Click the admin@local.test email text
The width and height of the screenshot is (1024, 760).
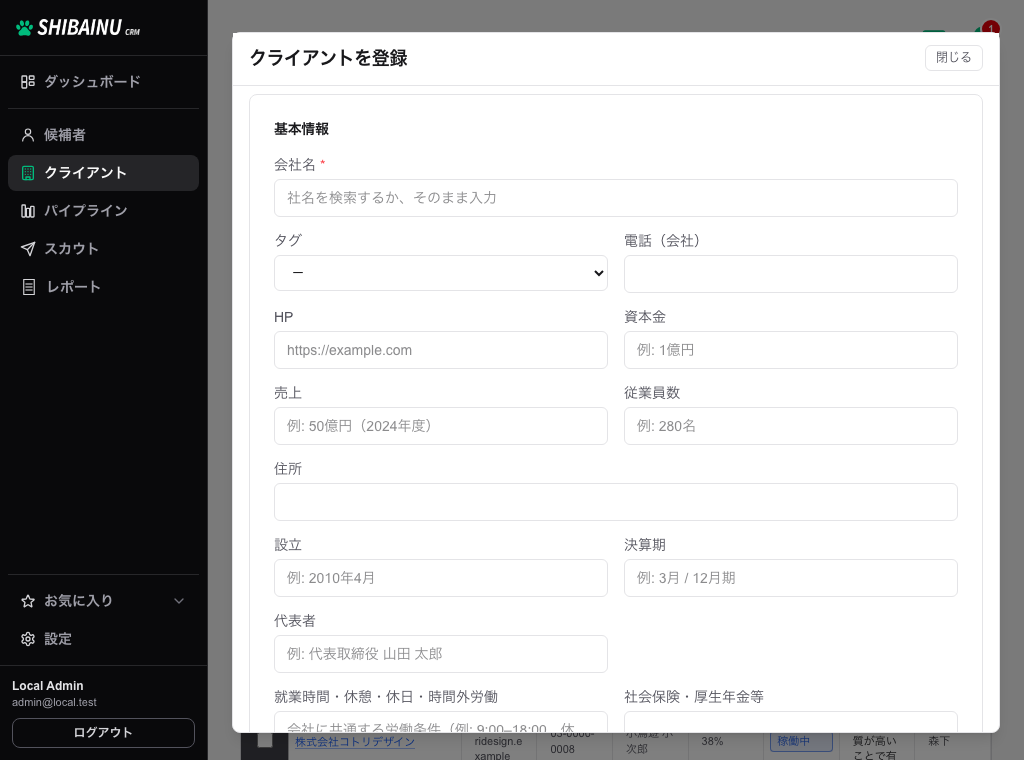[54, 703]
